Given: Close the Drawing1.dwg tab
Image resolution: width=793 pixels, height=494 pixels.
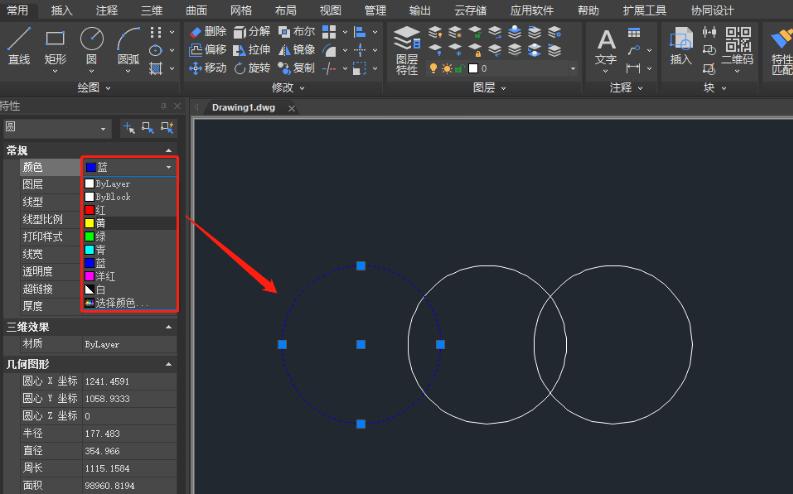Looking at the screenshot, I should tap(292, 108).
